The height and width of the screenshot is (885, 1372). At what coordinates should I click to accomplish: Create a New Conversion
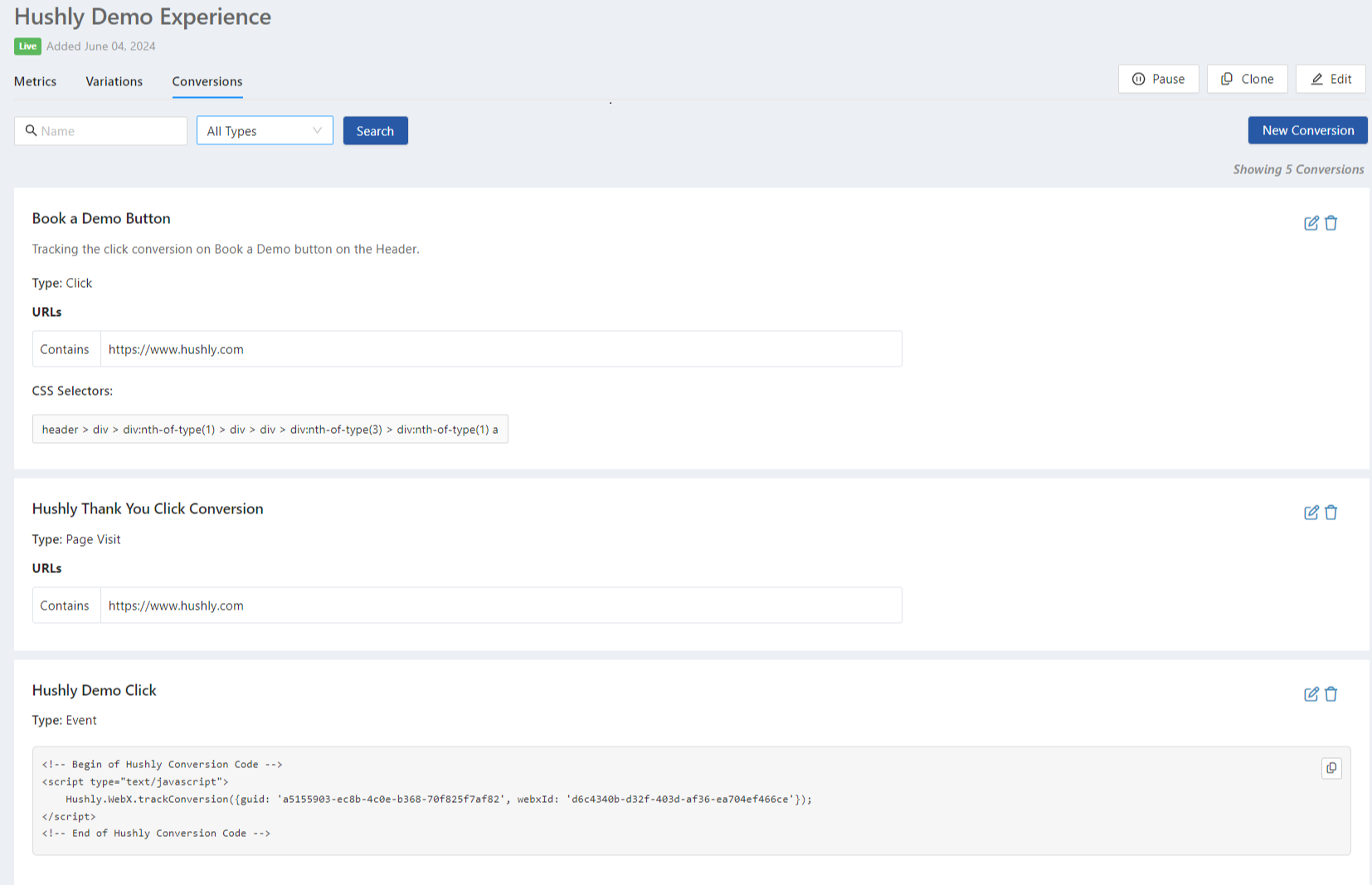pos(1307,130)
